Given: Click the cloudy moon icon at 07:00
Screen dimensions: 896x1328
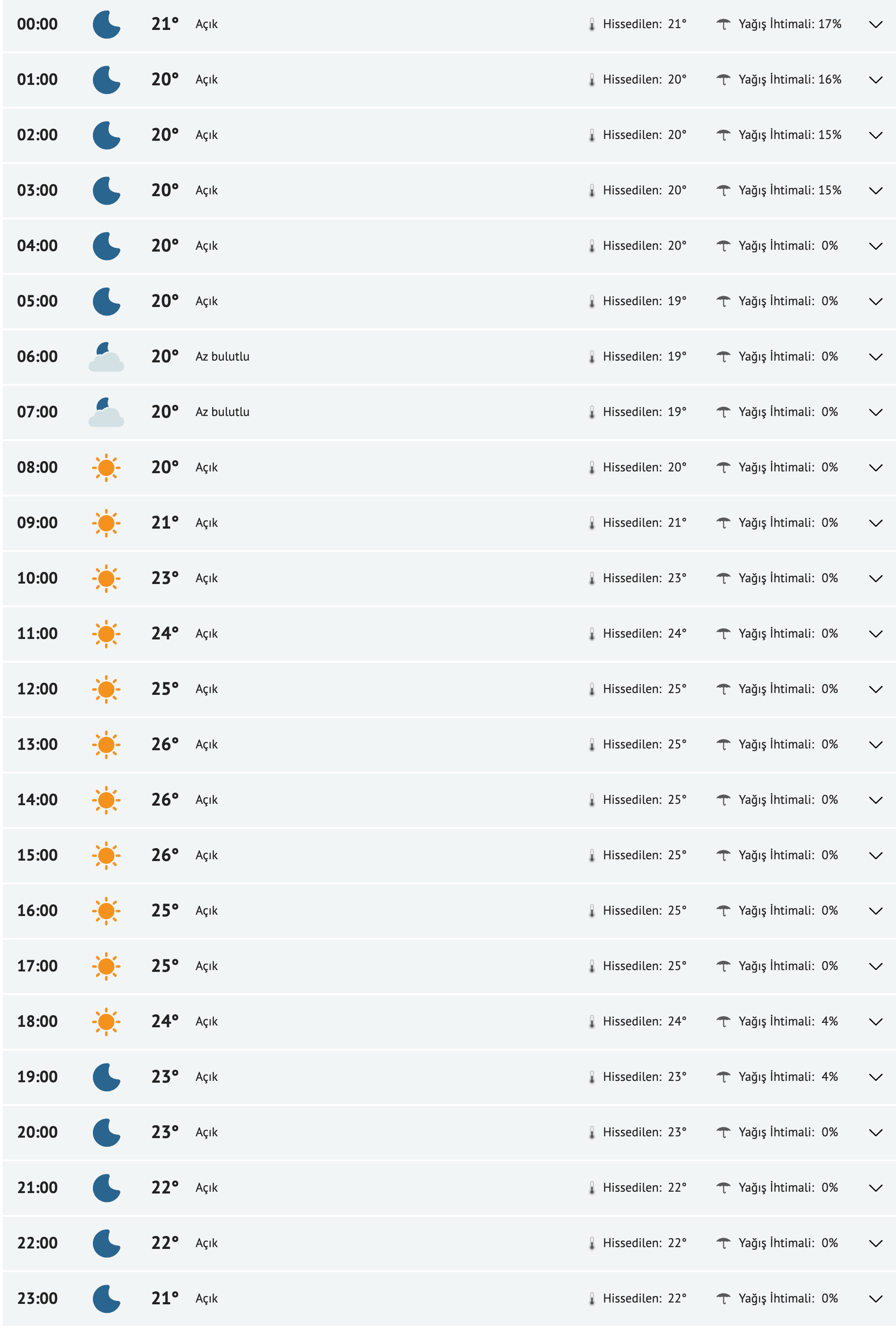Looking at the screenshot, I should [x=106, y=412].
